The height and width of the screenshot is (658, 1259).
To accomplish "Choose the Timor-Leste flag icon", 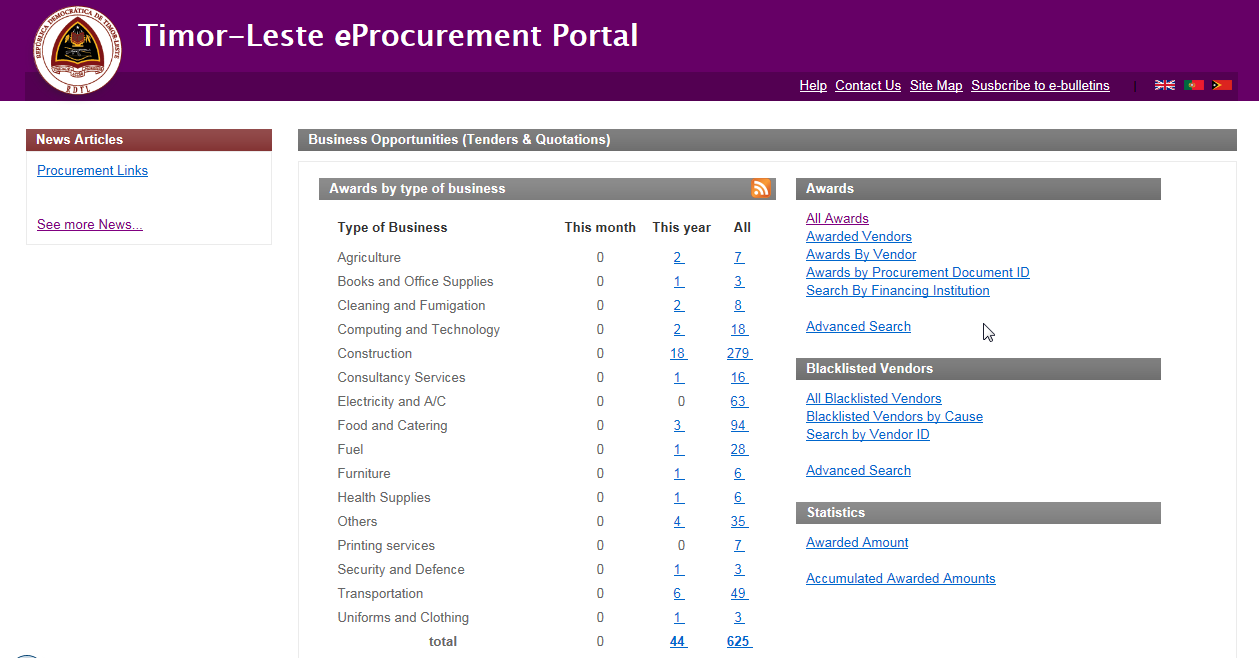I will pyautogui.click(x=1221, y=85).
